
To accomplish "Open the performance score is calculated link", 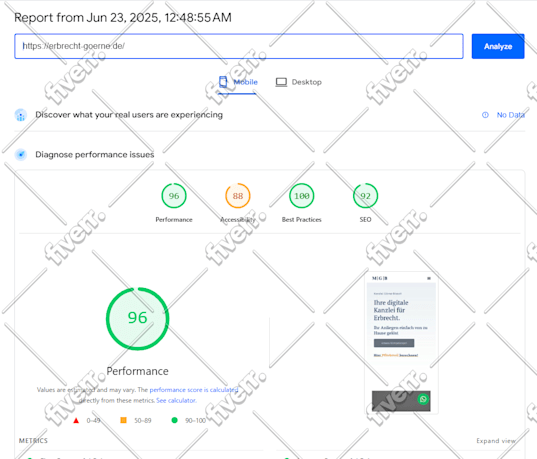I will coord(194,390).
